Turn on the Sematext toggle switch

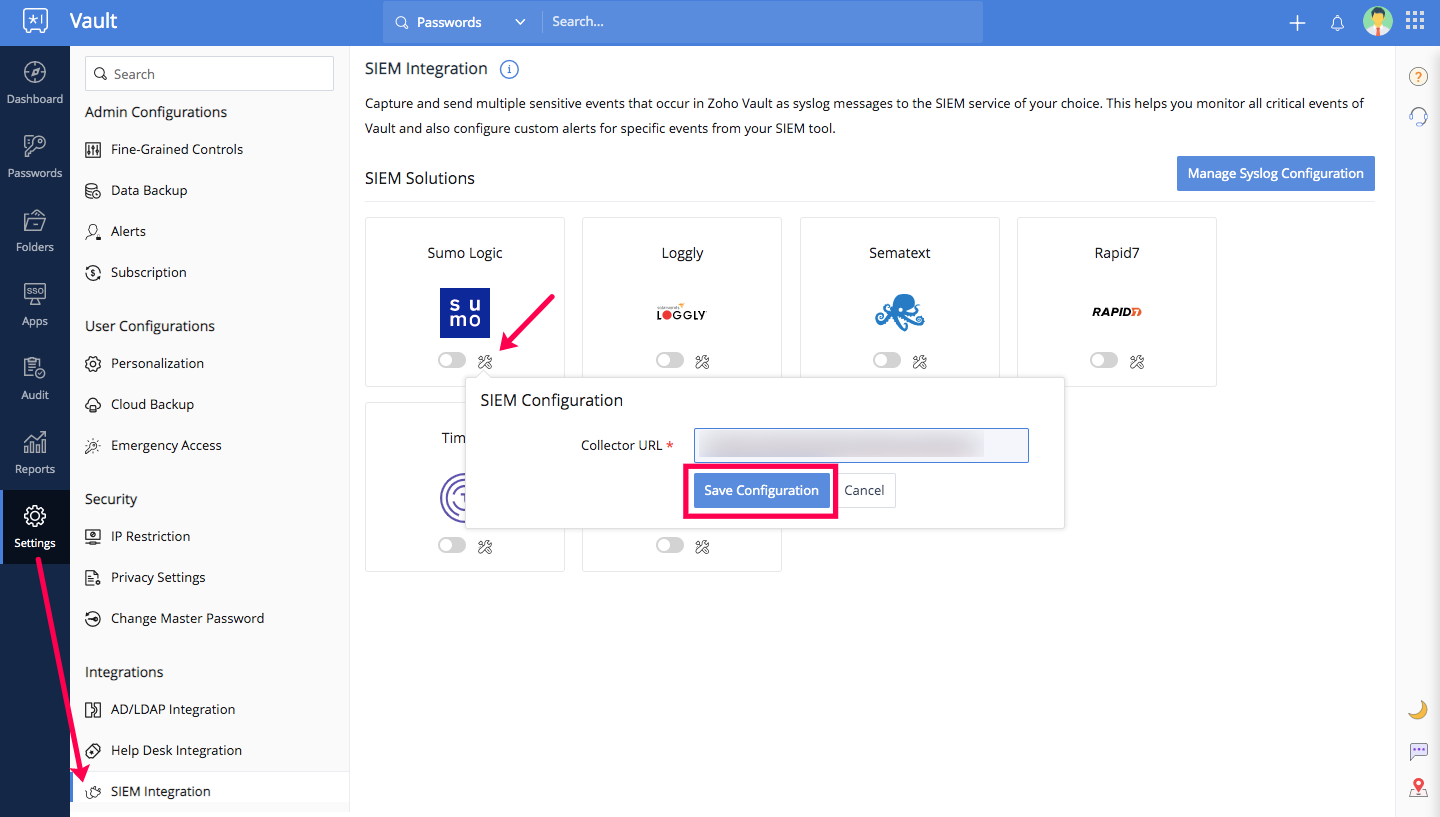pos(886,361)
